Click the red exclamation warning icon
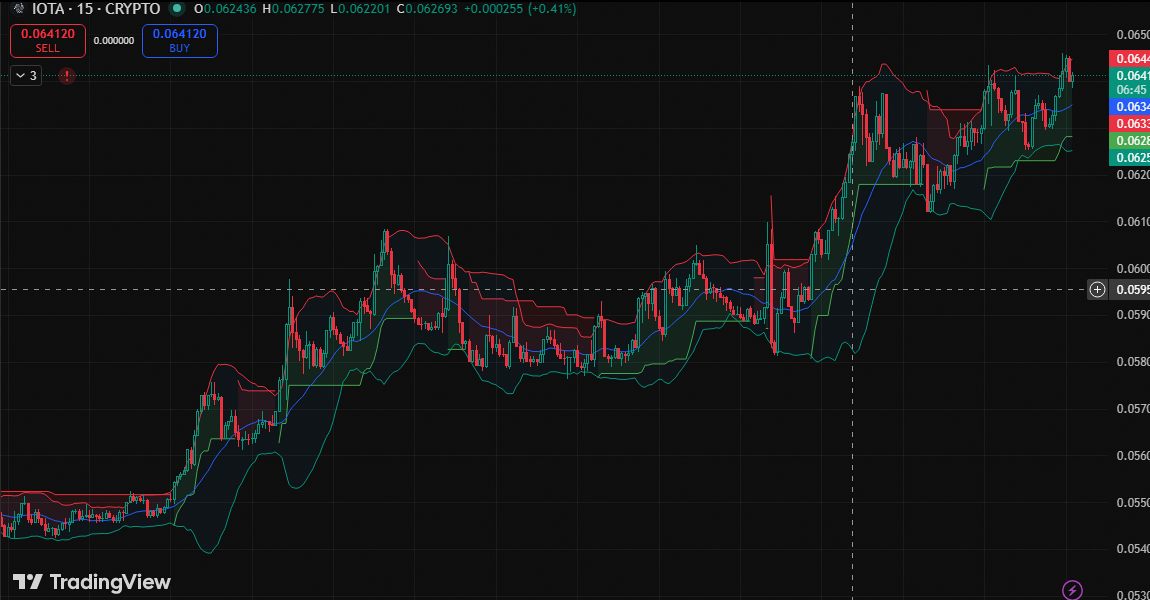The image size is (1150, 600). 67,75
